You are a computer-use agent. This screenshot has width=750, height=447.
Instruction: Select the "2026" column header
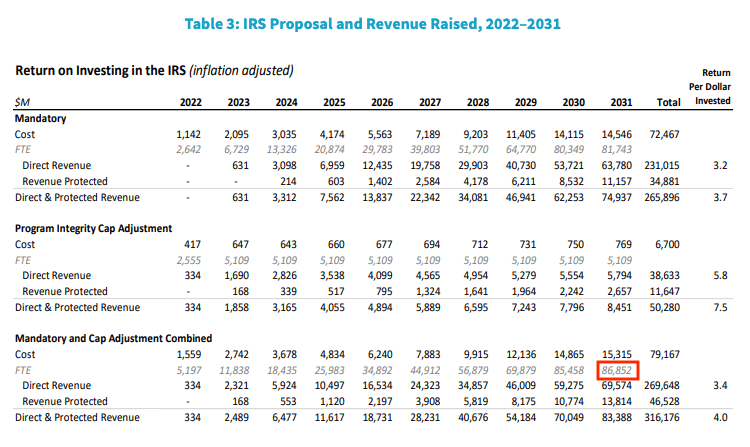tap(382, 102)
